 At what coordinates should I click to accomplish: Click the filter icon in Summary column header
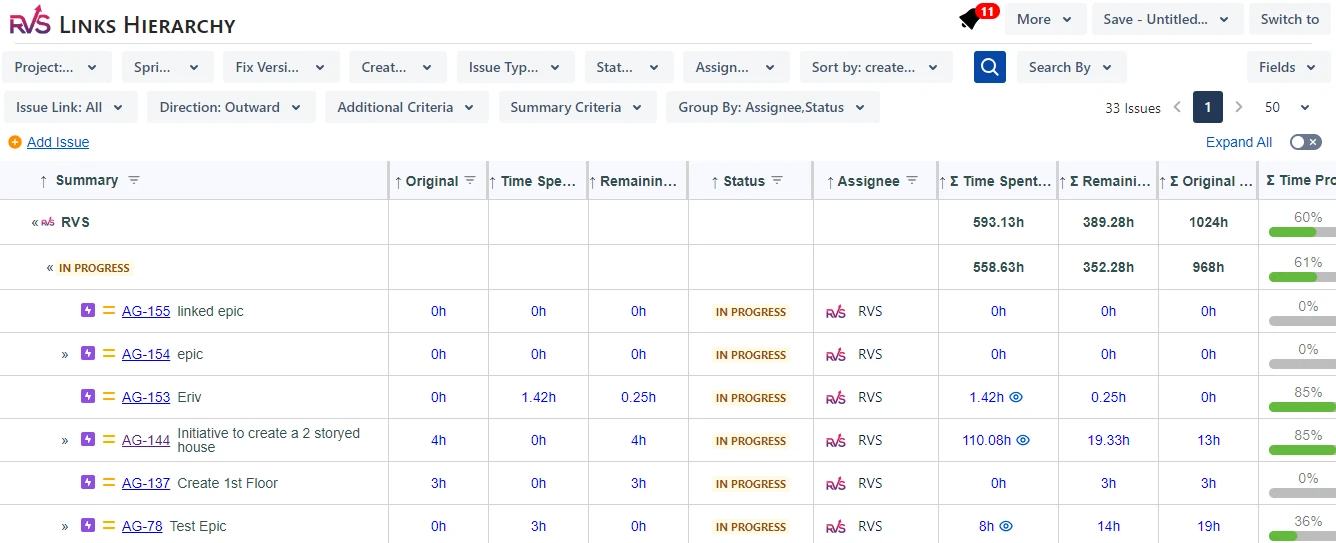(x=134, y=180)
